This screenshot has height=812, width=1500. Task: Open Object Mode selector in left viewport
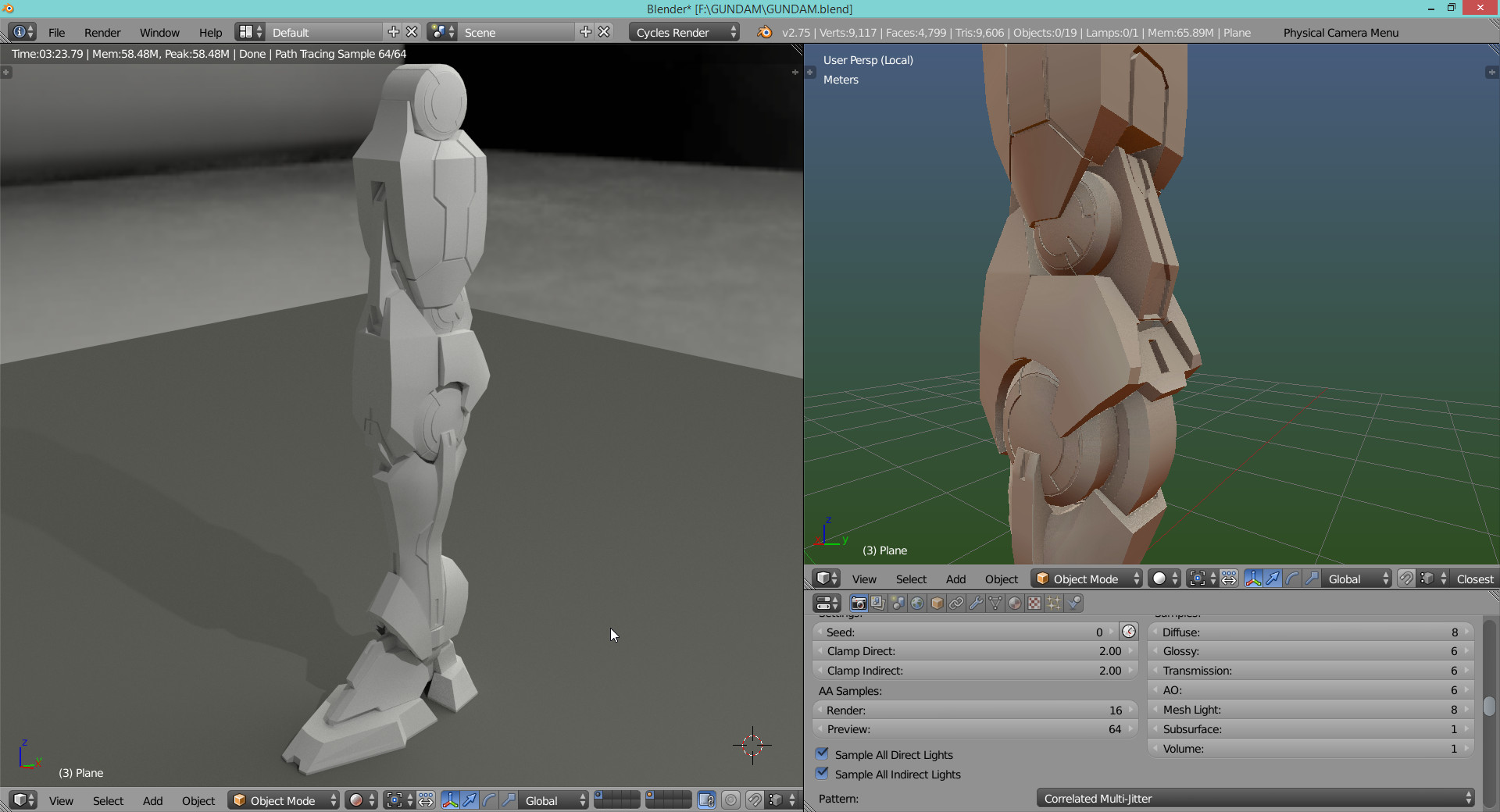[x=284, y=800]
